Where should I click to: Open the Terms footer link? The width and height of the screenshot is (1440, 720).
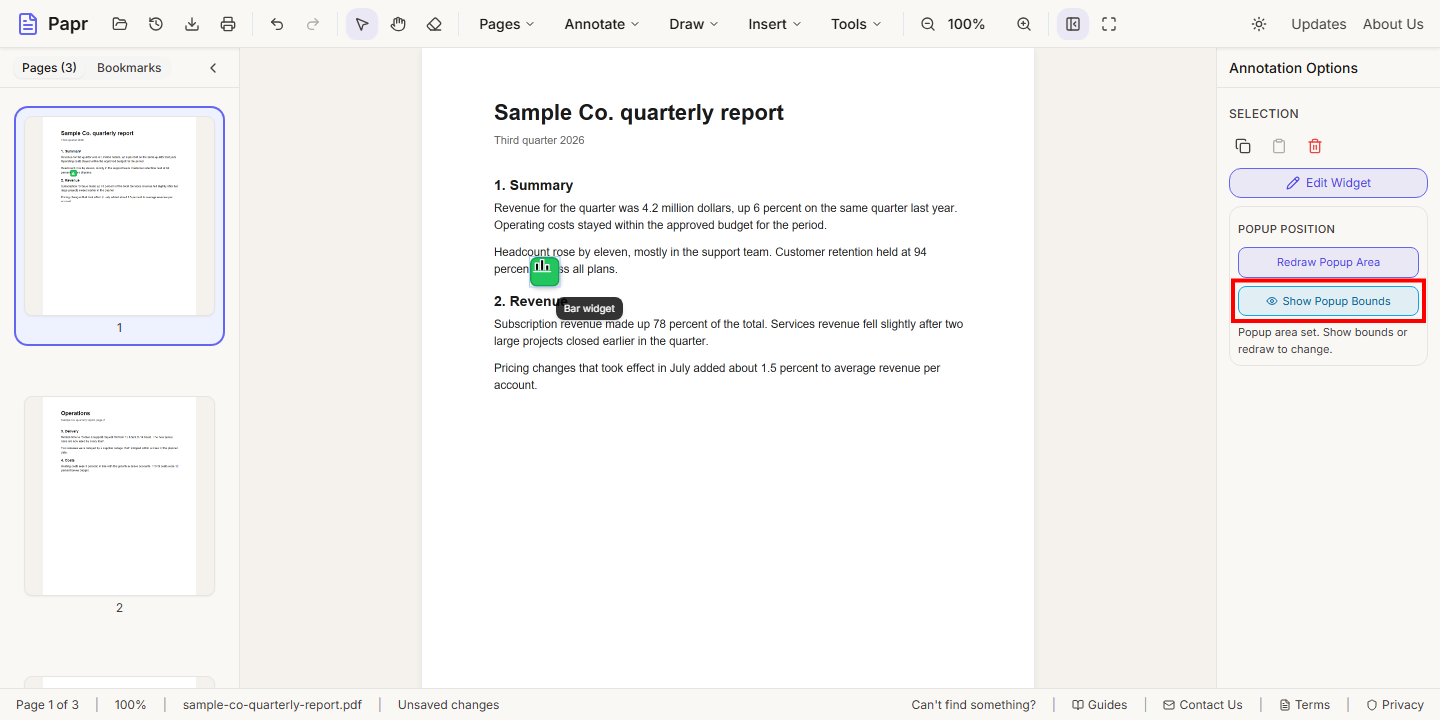click(1303, 705)
